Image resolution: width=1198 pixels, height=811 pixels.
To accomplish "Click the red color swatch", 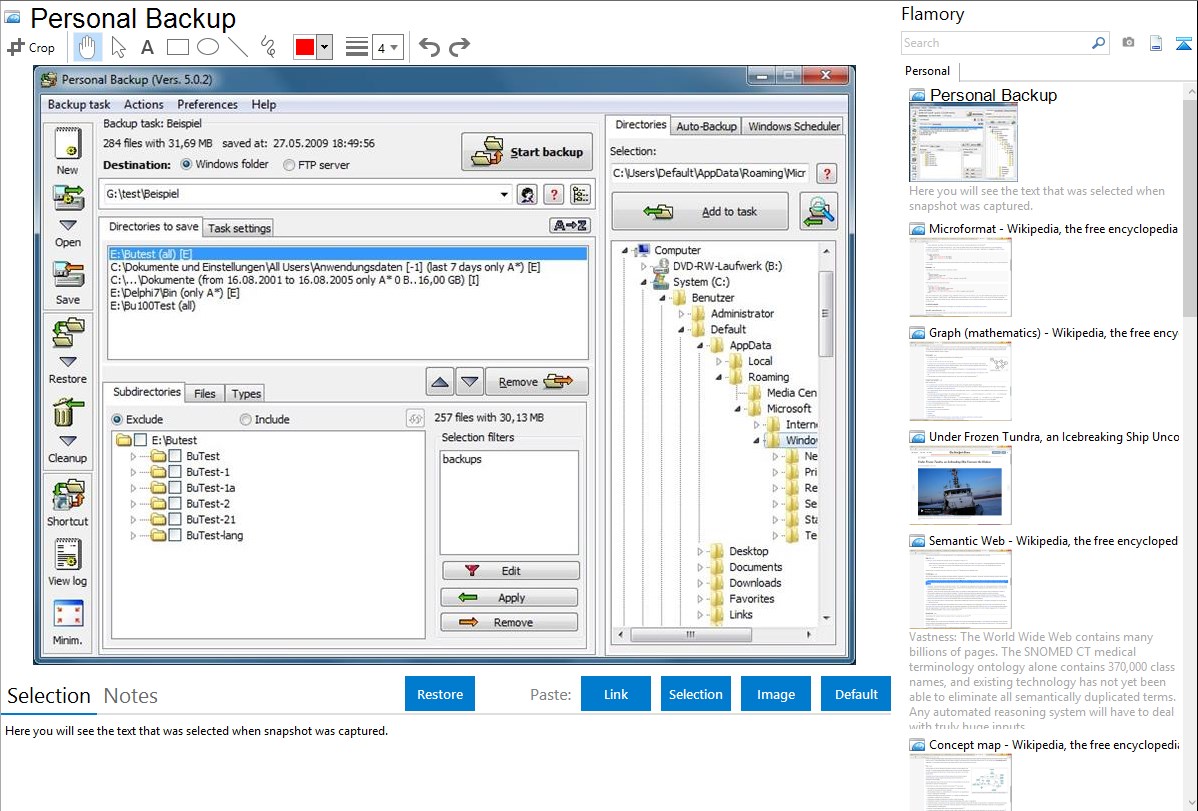I will pyautogui.click(x=305, y=47).
